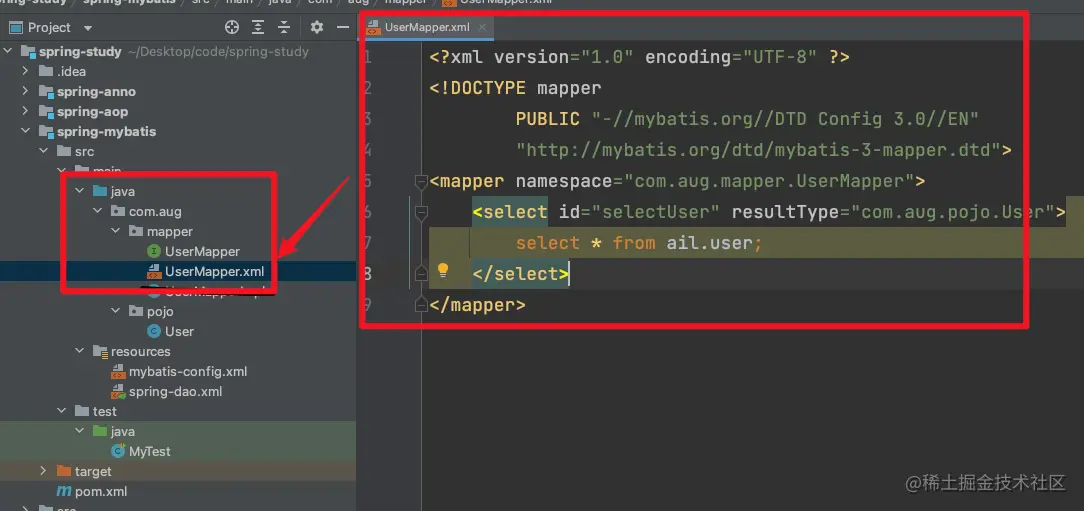Collapse the test folder
The height and width of the screenshot is (511, 1084).
[62, 411]
